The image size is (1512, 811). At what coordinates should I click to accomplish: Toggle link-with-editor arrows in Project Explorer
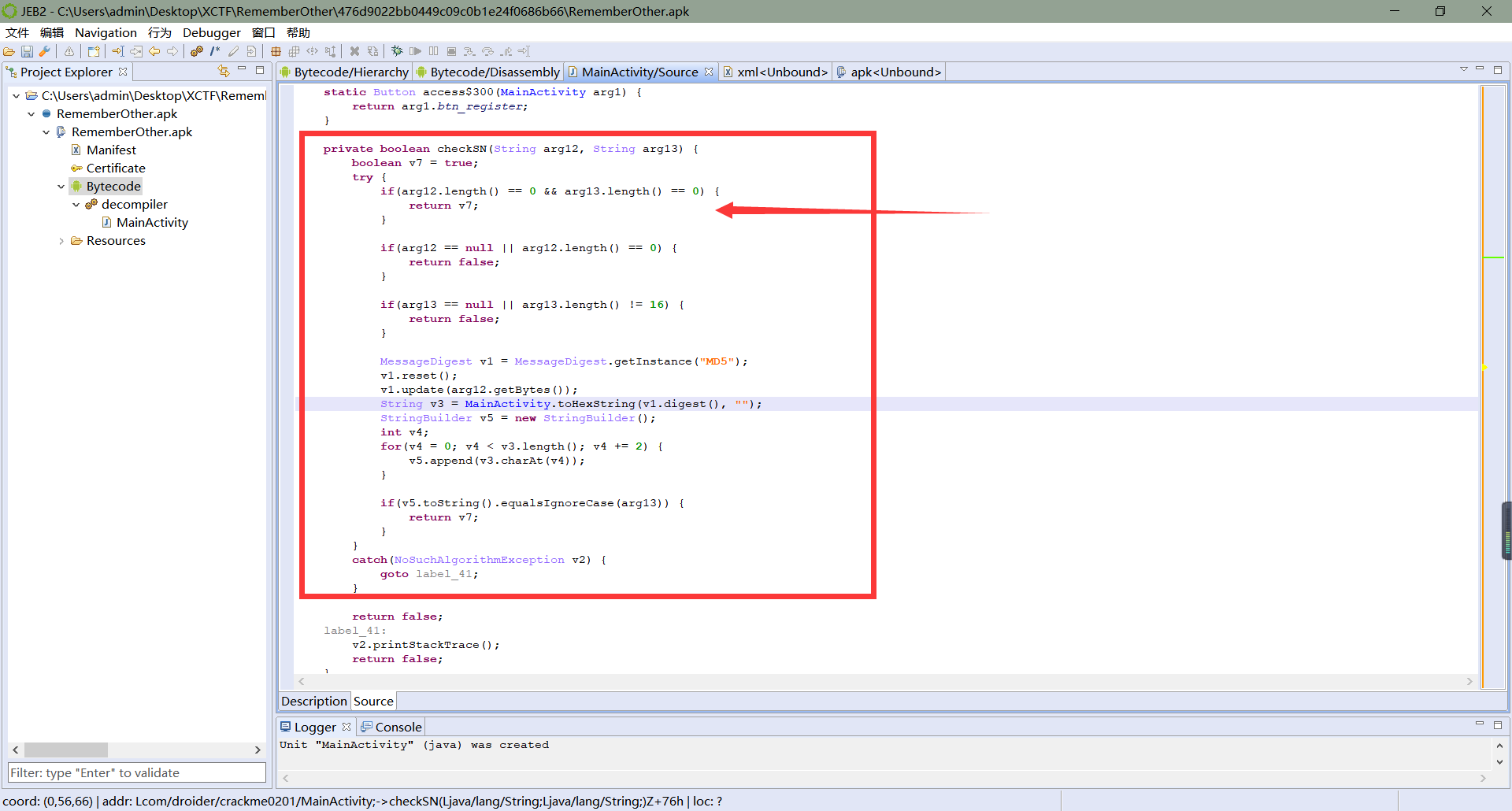[223, 71]
